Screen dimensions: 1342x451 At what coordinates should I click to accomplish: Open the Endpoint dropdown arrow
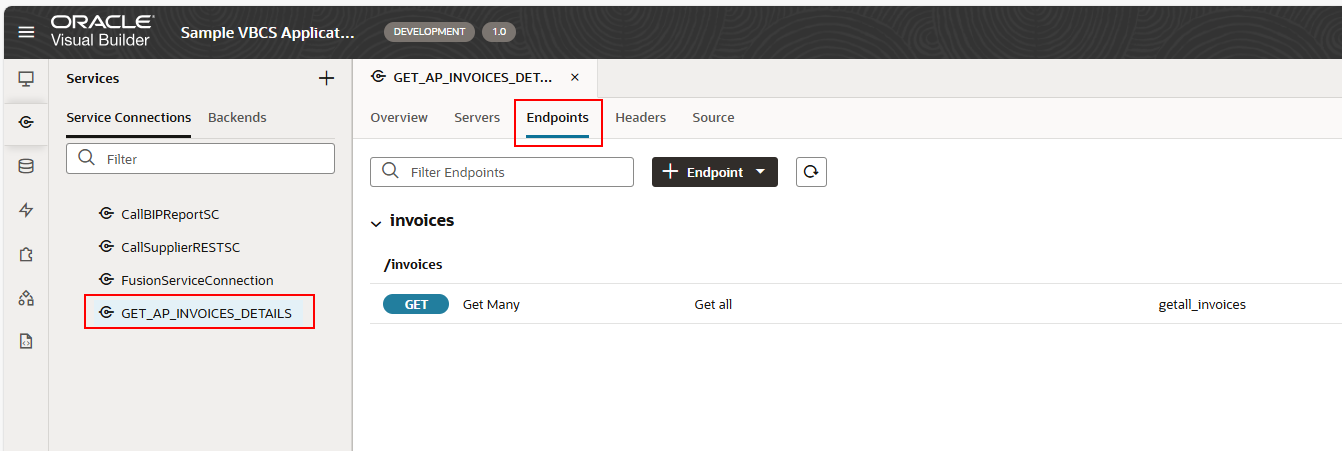coord(761,172)
